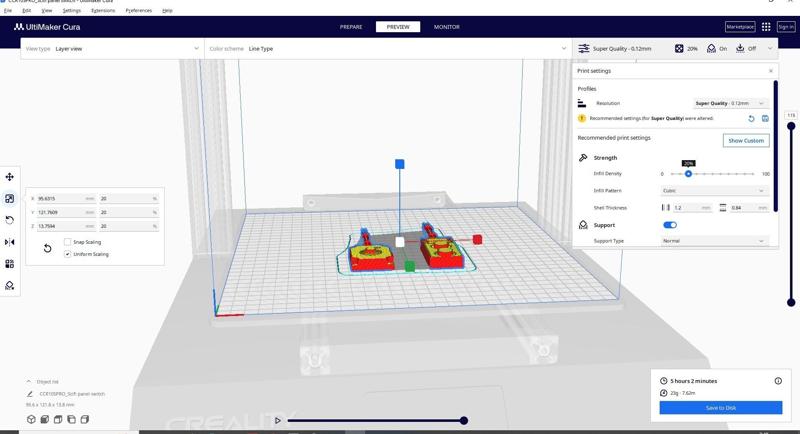The image size is (800, 434).
Task: Select the Mirror tool in left toolbar
Action: tap(10, 242)
